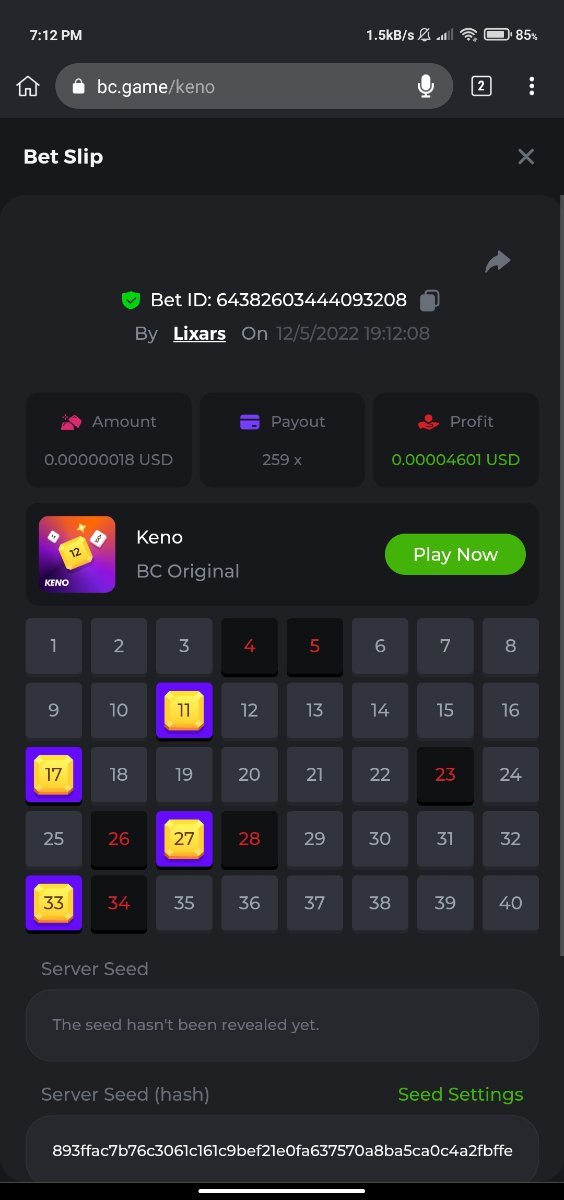Viewport: 564px width, 1200px height.
Task: Select the gem tile number 17
Action: point(54,775)
